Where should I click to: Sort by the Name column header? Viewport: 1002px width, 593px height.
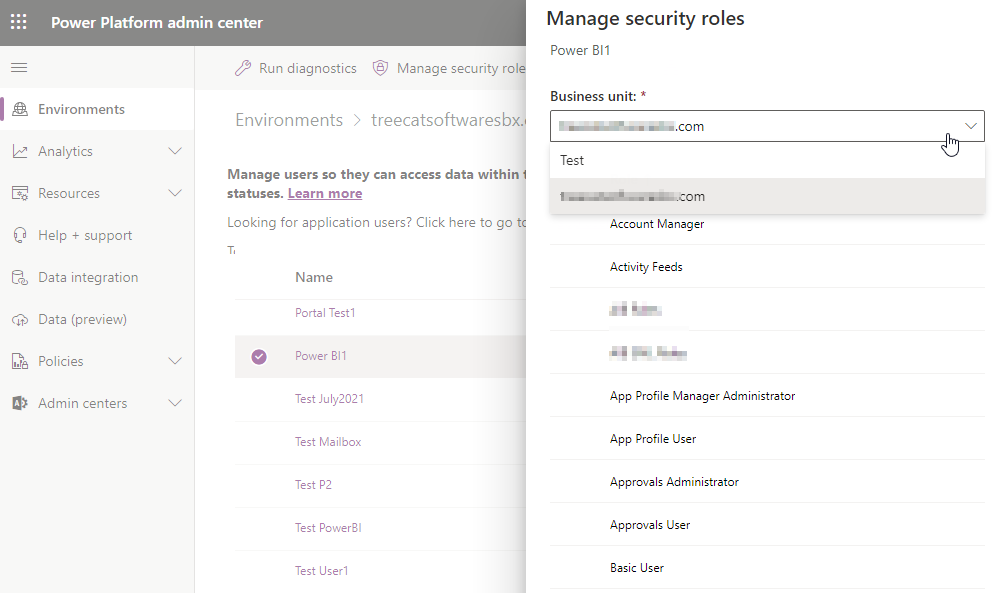[314, 277]
